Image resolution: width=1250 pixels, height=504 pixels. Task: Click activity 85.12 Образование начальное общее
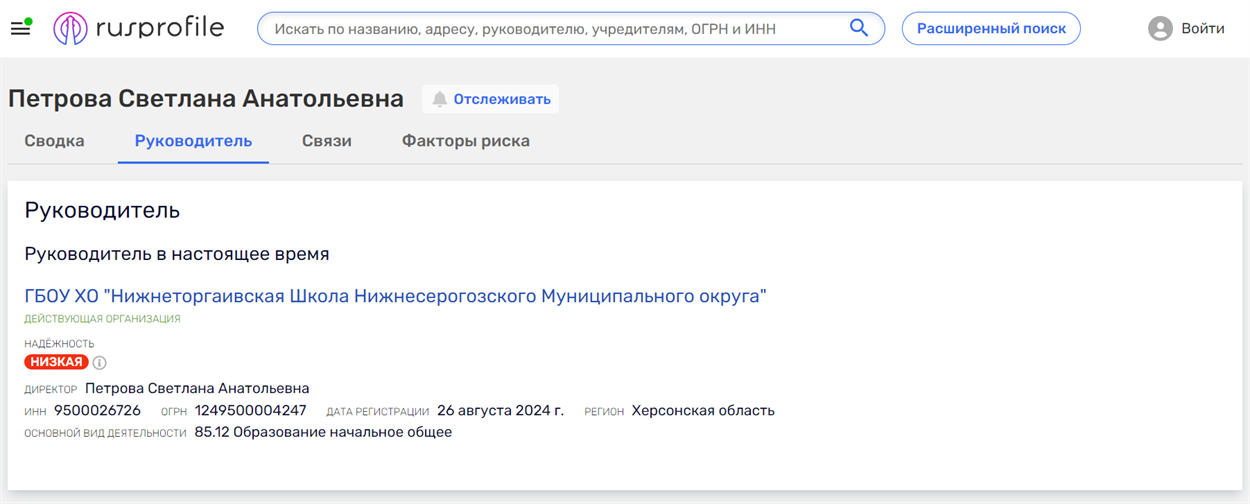tap(323, 432)
